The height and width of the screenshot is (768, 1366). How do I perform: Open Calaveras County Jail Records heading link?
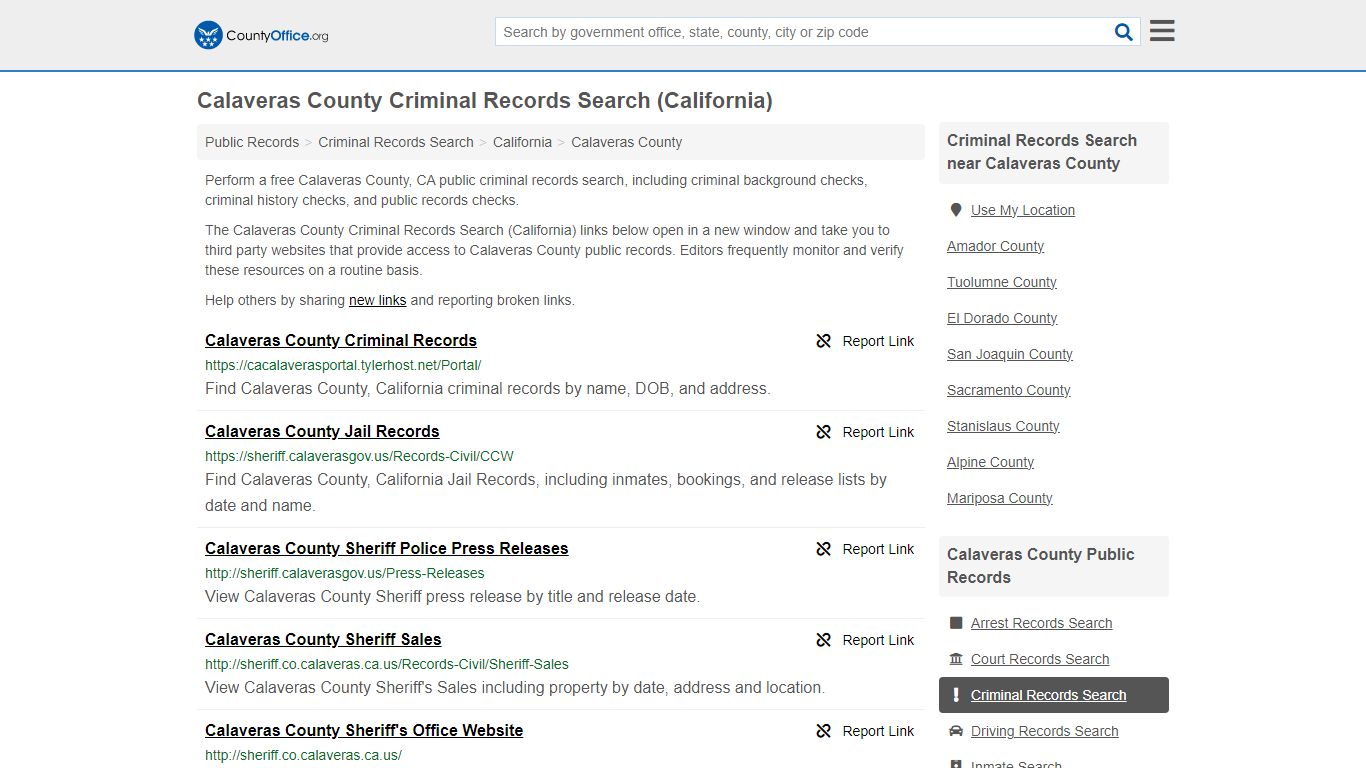point(322,431)
